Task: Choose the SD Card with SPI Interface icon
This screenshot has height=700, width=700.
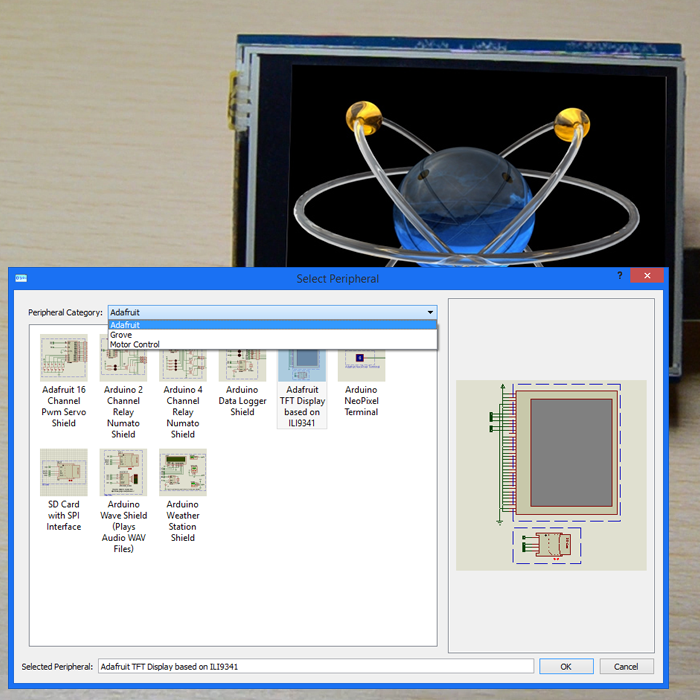Action: (x=64, y=472)
